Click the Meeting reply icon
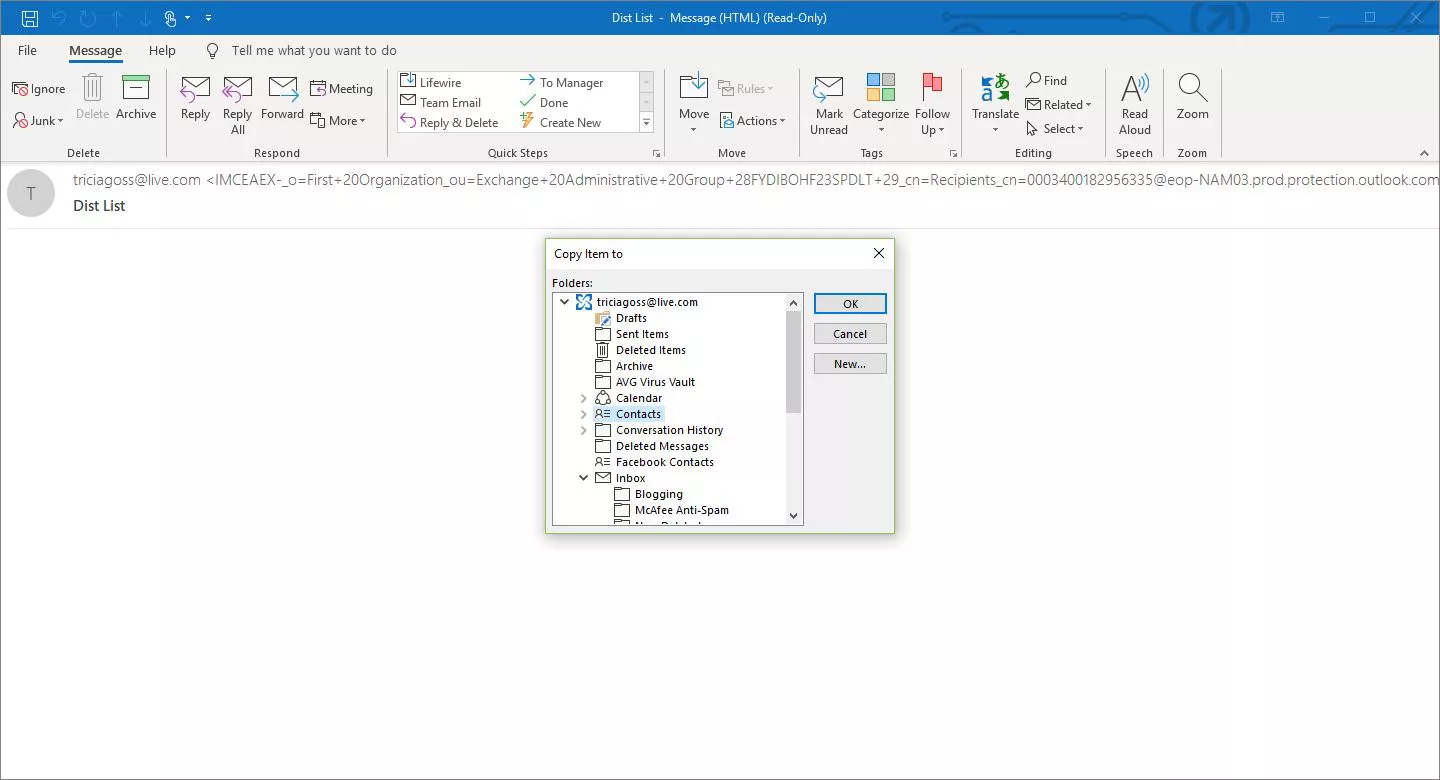 pyautogui.click(x=318, y=89)
